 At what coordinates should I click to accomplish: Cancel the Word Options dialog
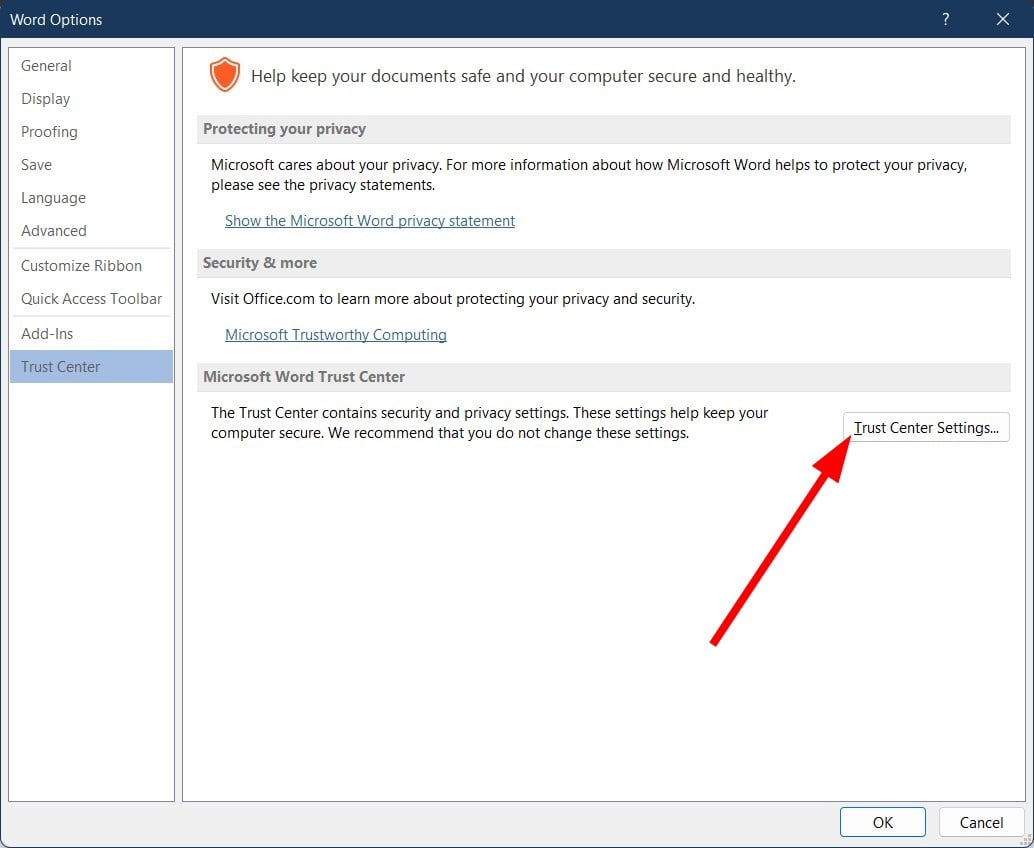(x=981, y=822)
